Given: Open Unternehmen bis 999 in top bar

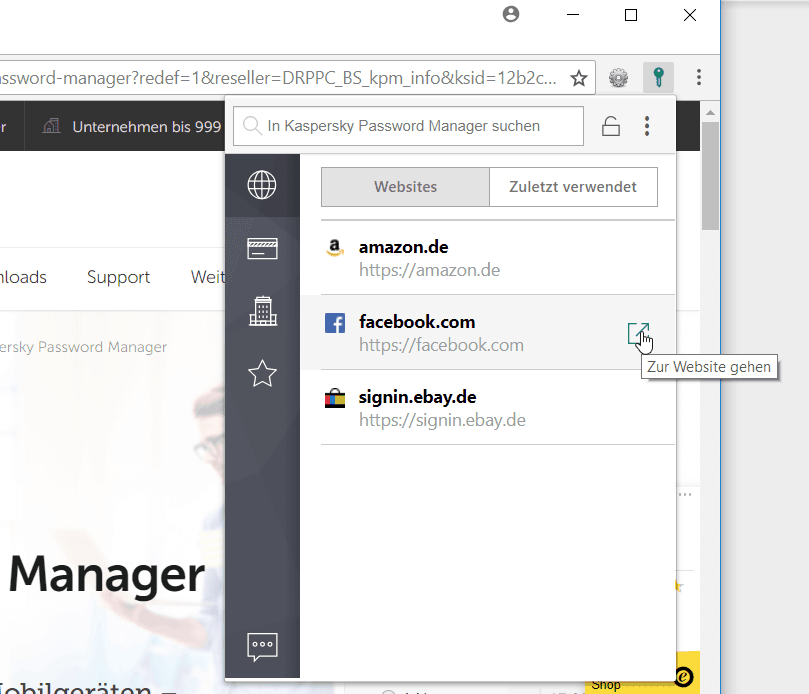Looking at the screenshot, I should (147, 126).
